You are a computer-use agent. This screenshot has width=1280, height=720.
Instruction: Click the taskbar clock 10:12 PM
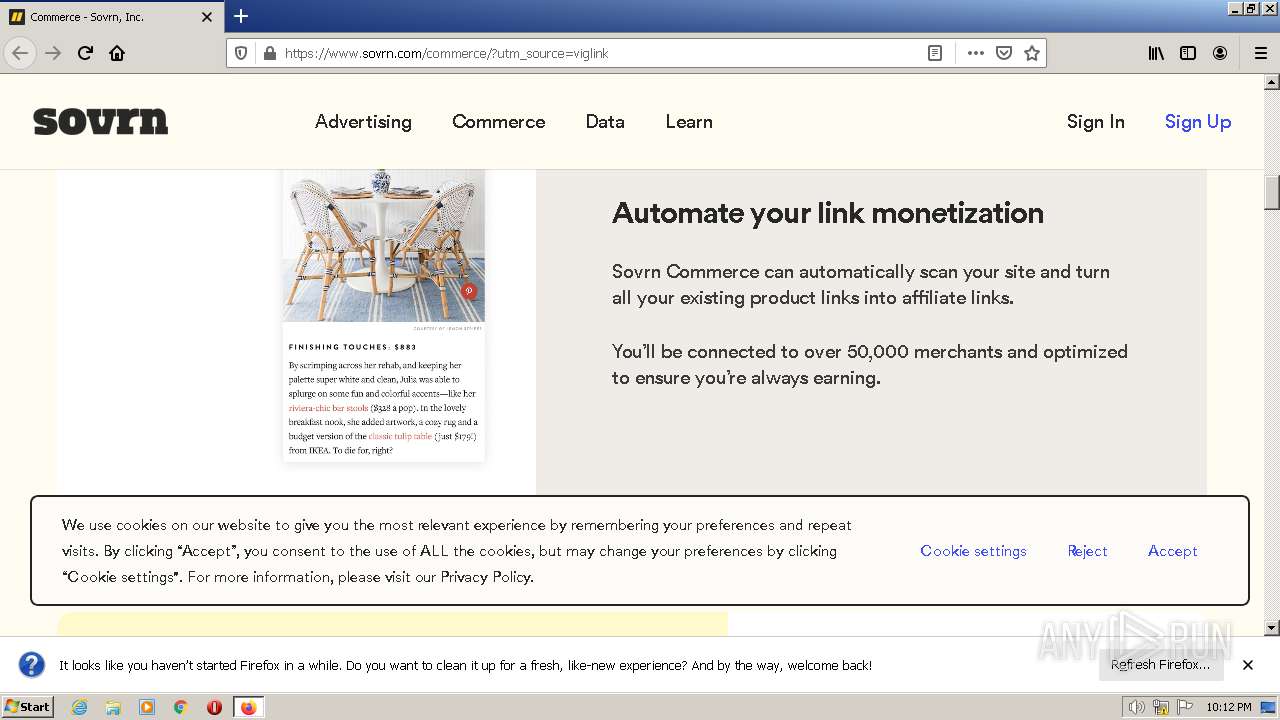pyautogui.click(x=1229, y=707)
